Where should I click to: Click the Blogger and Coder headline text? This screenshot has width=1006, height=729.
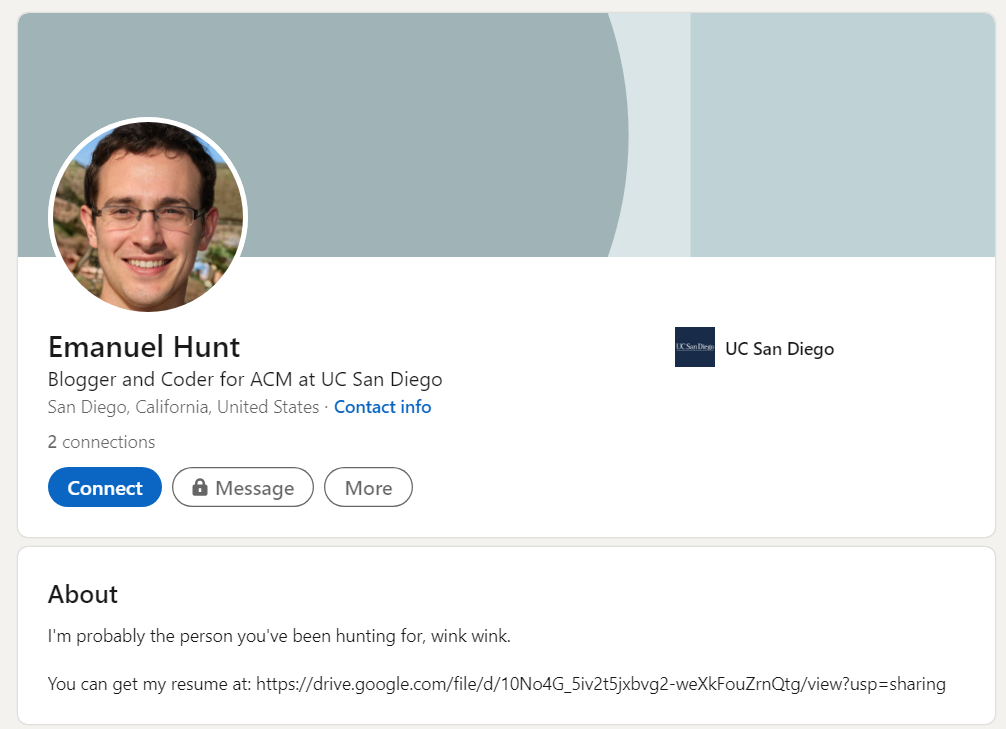point(245,380)
